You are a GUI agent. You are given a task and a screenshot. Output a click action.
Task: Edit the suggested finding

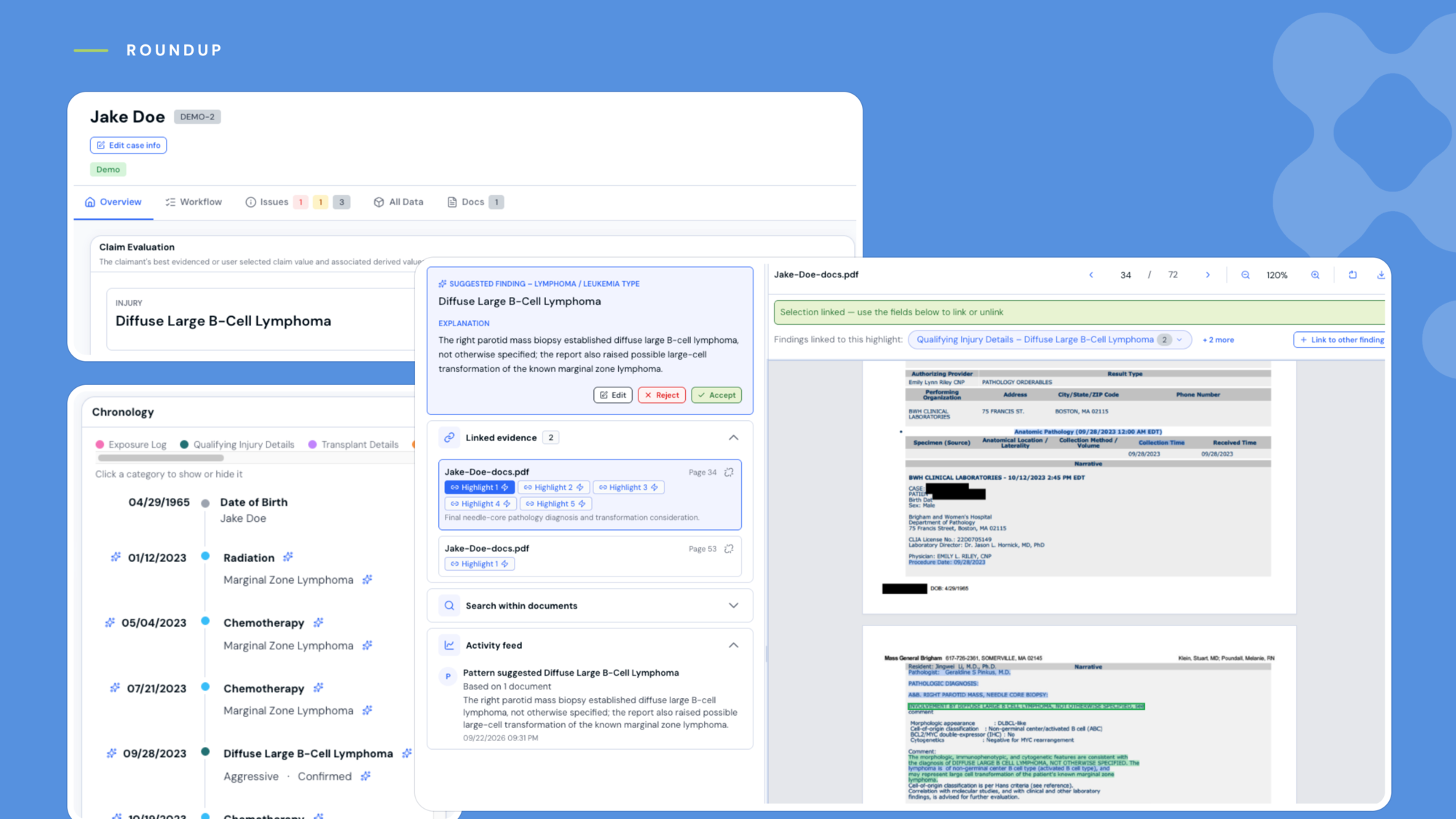point(613,395)
